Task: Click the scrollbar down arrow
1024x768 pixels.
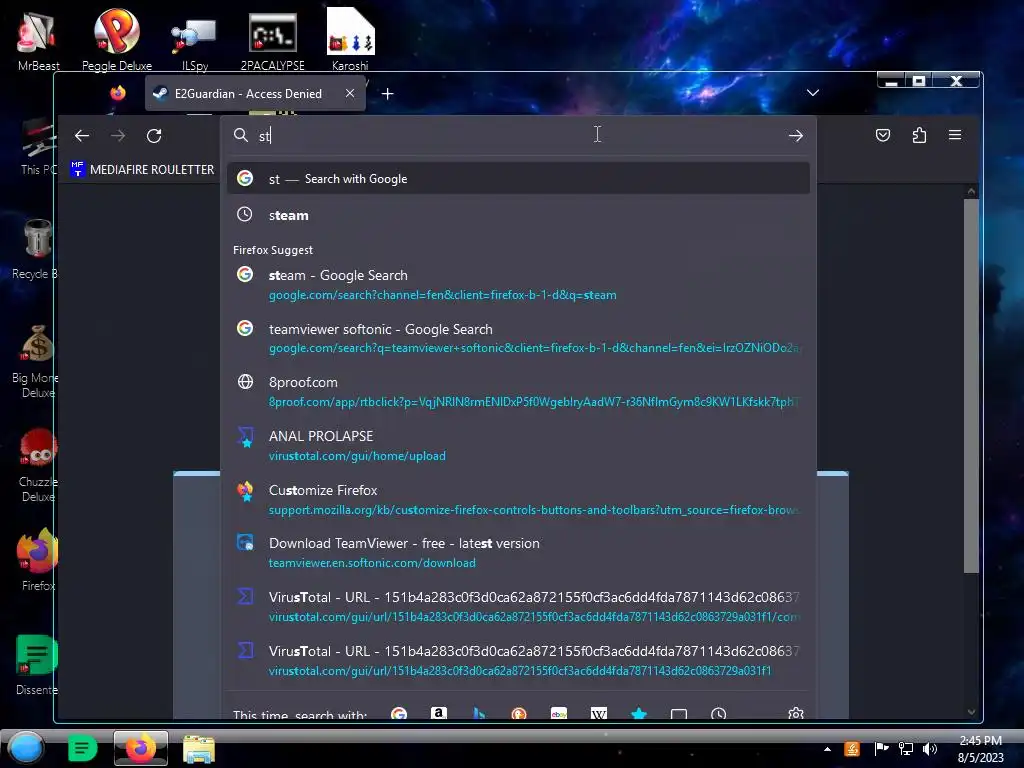Action: [971, 712]
